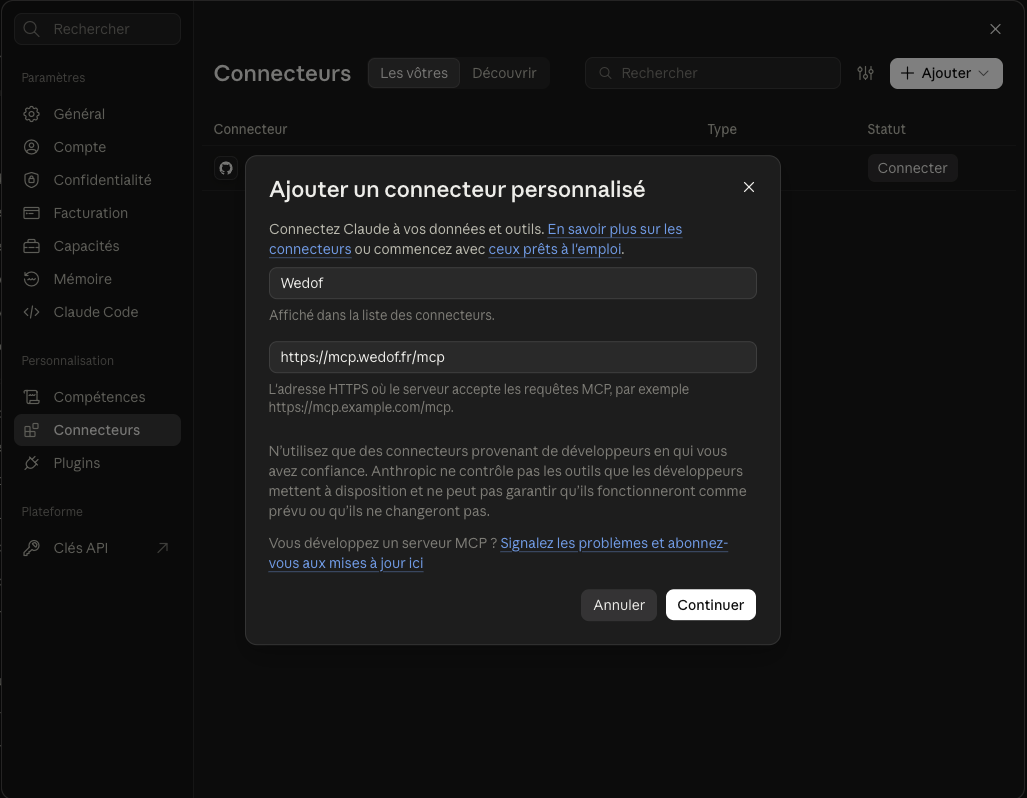Screen dimensions: 1027x798
Task: Switch to Les vôtres tab
Action: 414,73
